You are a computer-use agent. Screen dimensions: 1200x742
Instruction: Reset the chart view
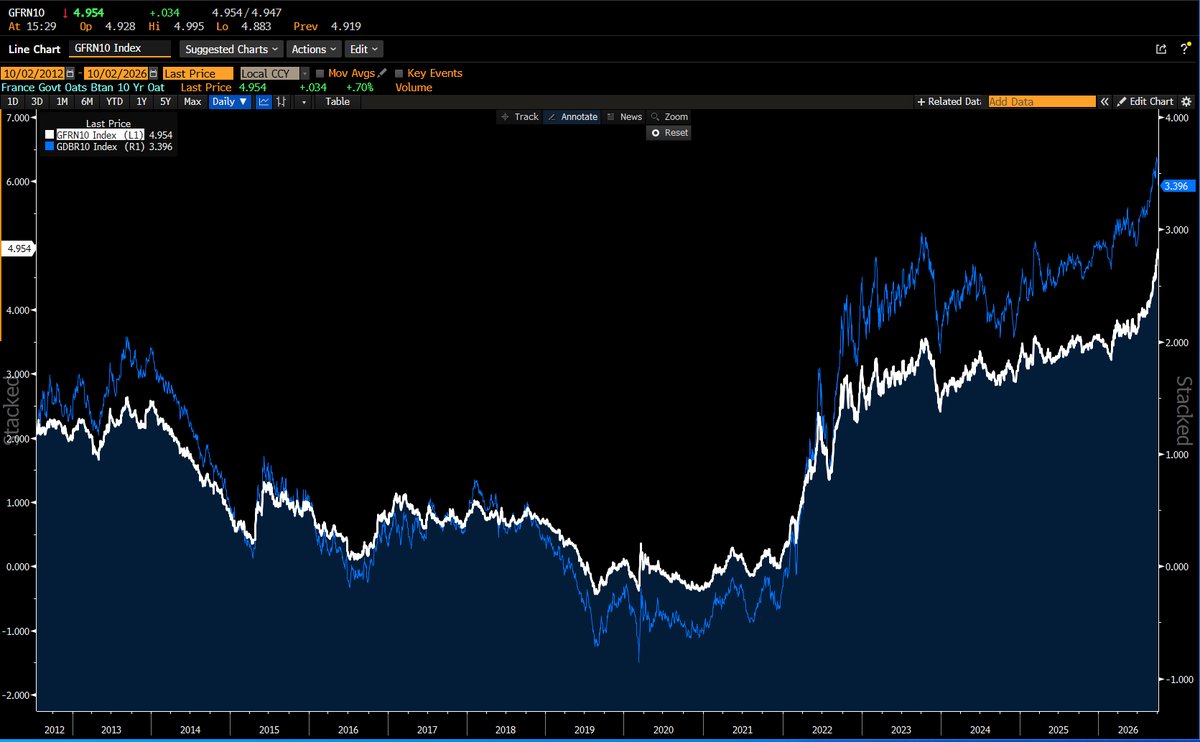tap(669, 133)
